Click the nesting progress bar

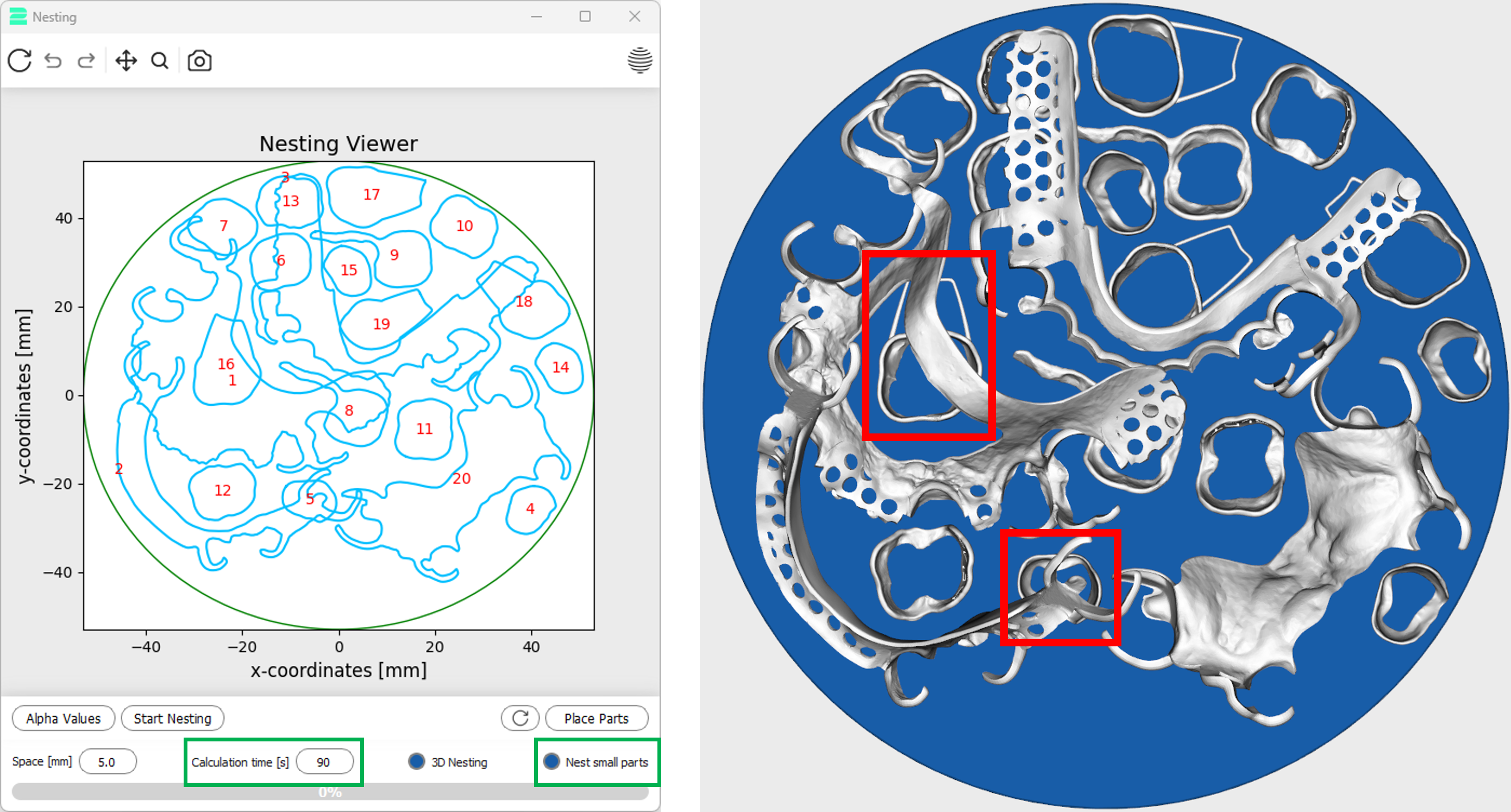[x=330, y=792]
